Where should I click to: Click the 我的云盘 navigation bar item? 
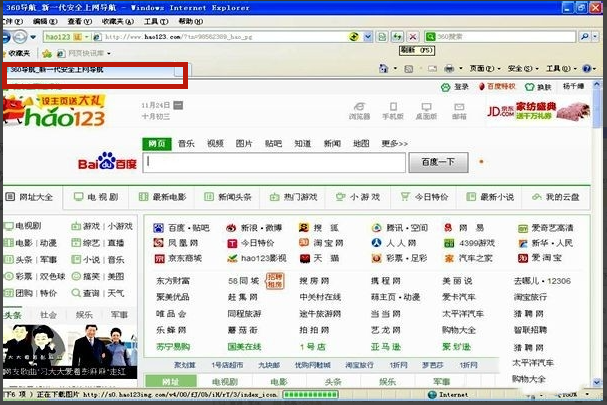(x=556, y=197)
